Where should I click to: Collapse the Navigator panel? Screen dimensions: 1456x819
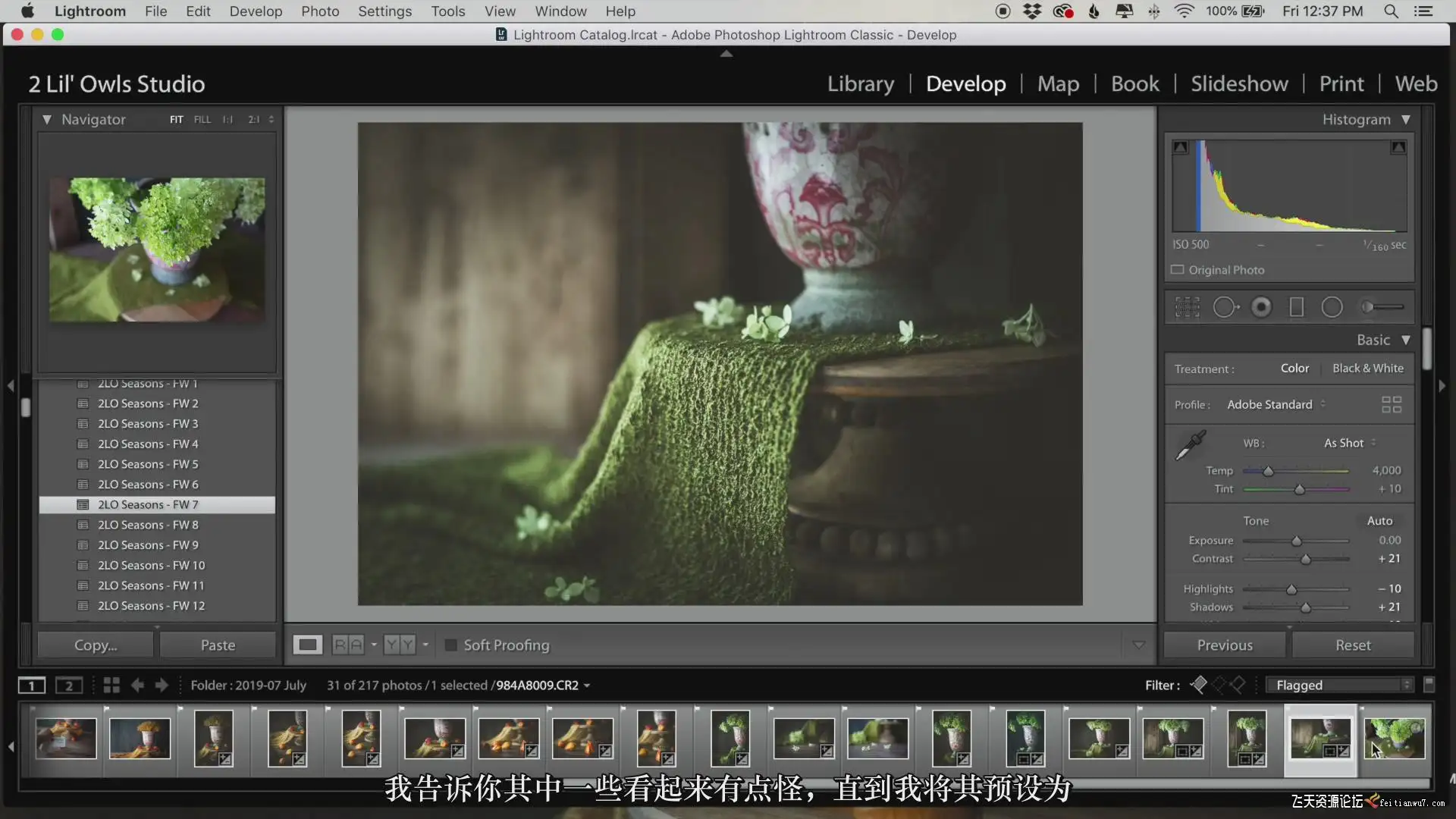47,120
